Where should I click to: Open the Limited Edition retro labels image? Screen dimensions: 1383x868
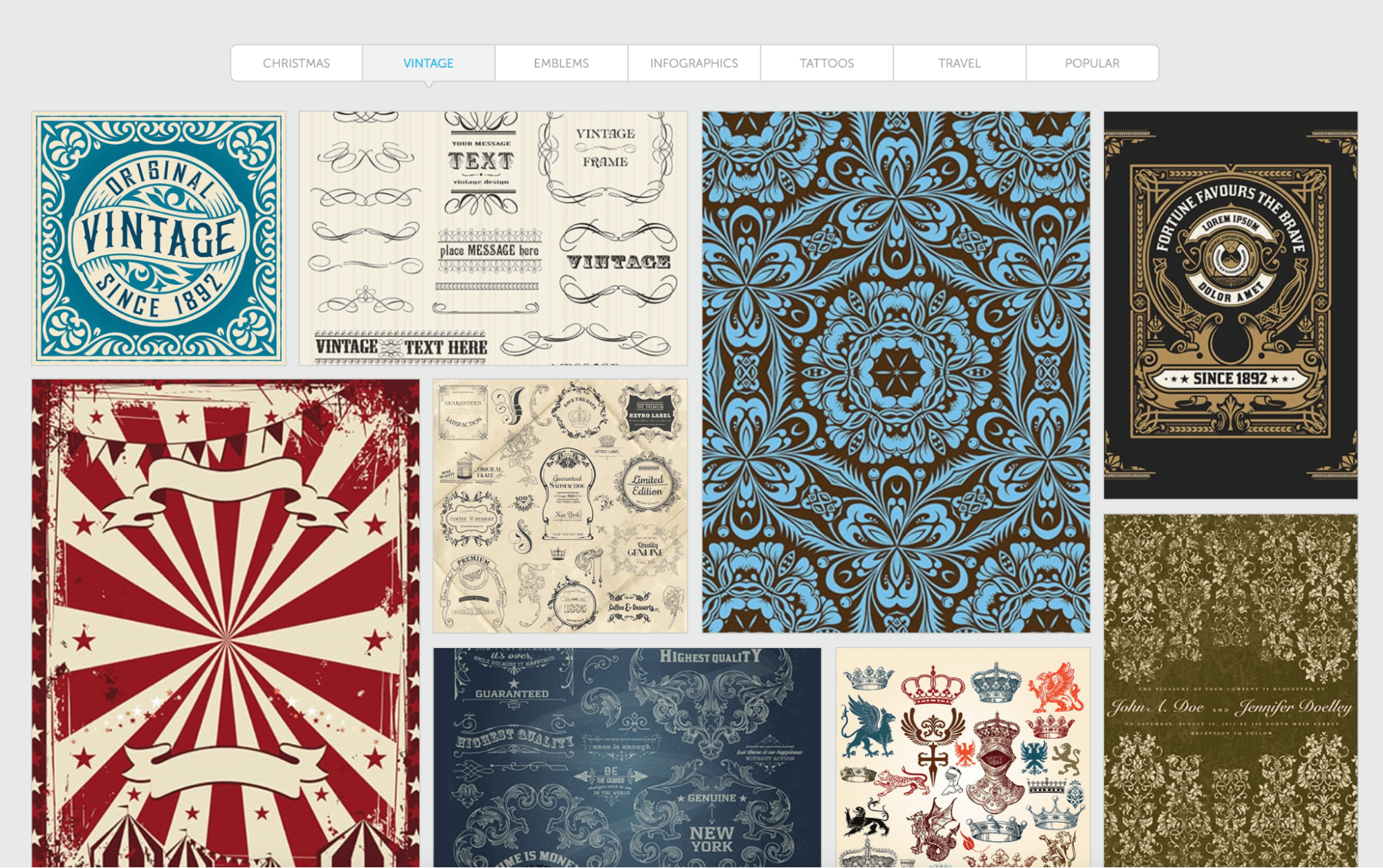click(560, 506)
